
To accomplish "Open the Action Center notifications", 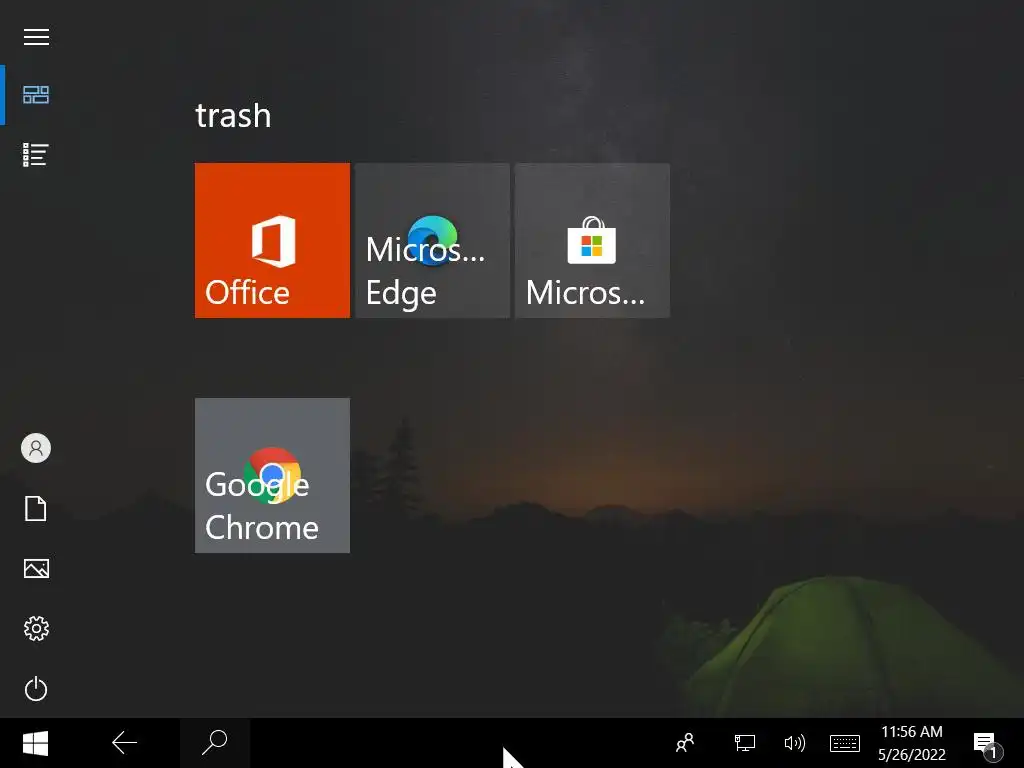I will pyautogui.click(x=987, y=744).
